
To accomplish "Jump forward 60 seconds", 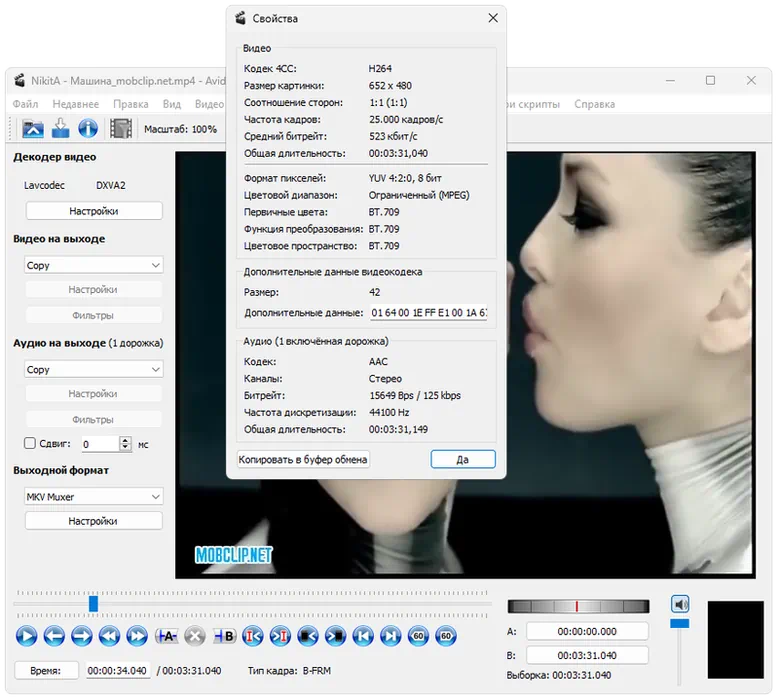I will tap(446, 636).
